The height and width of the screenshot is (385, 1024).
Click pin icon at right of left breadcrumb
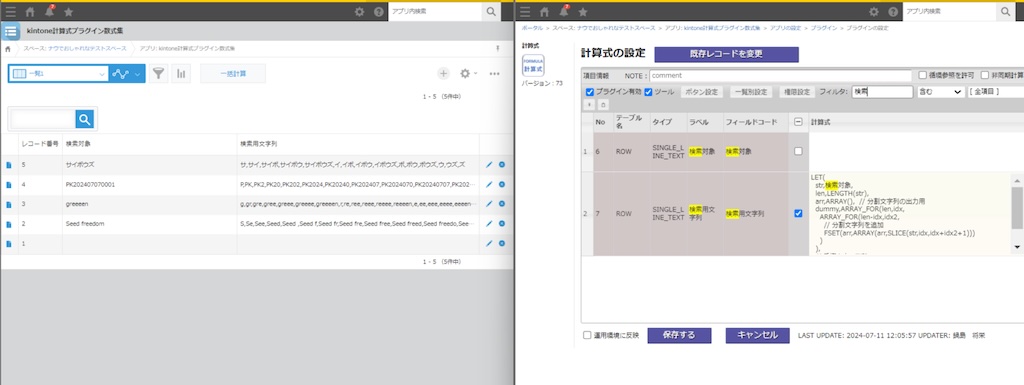498,48
